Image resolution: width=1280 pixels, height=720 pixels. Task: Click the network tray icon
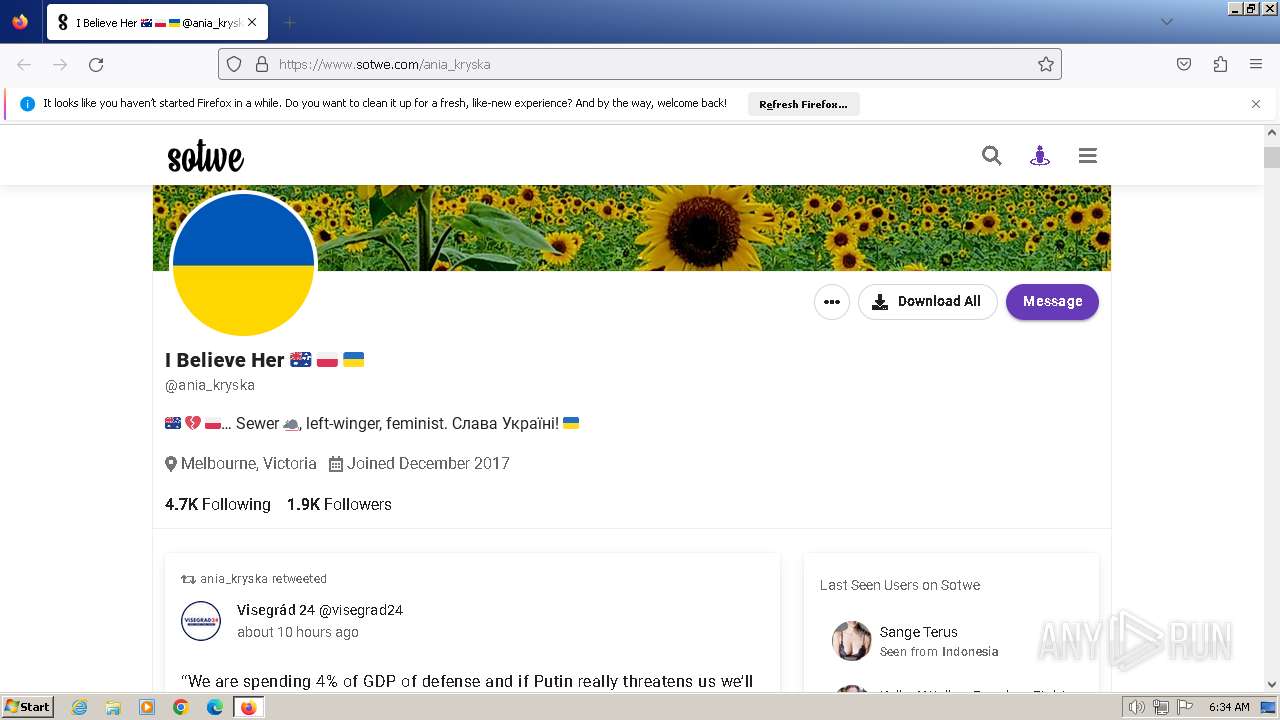point(1161,707)
